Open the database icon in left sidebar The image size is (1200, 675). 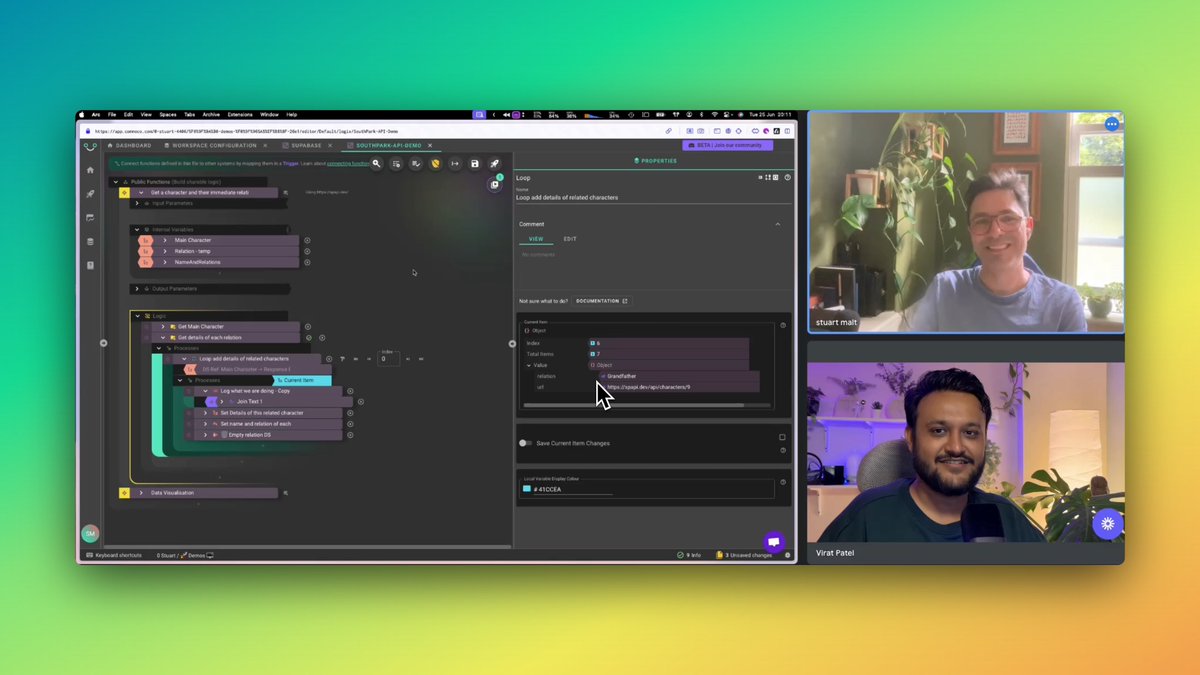pos(90,241)
